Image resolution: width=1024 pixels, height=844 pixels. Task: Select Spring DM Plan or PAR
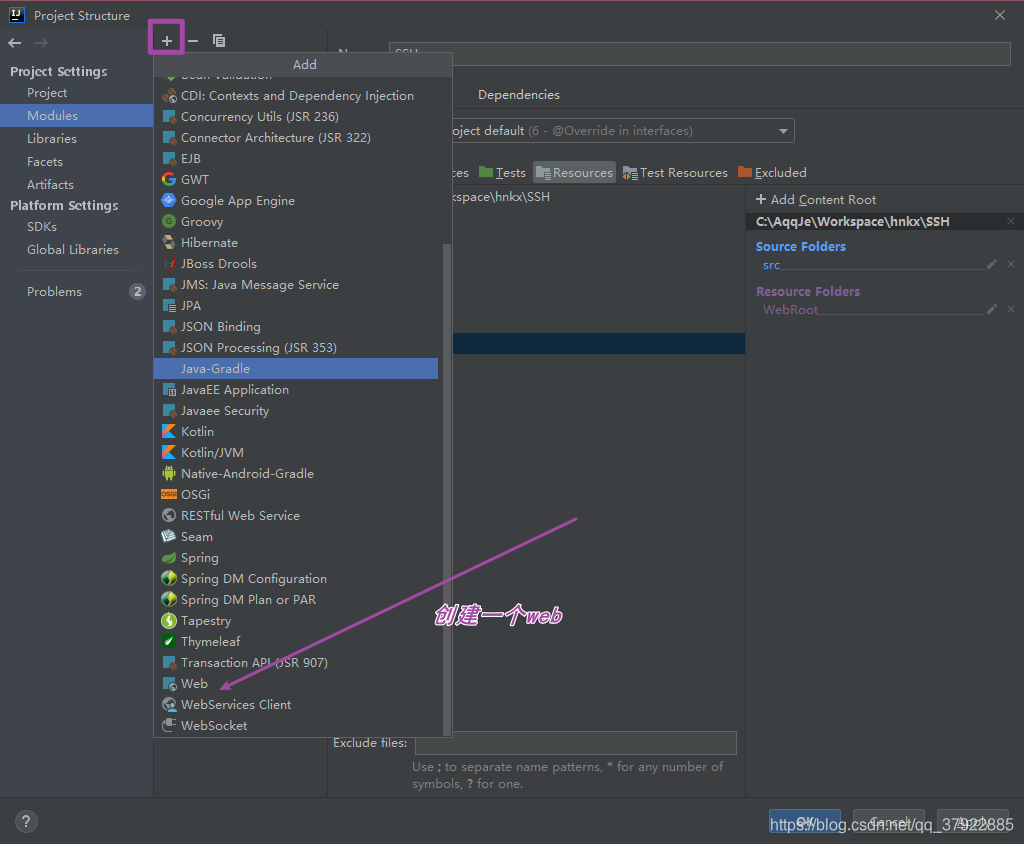(296, 600)
